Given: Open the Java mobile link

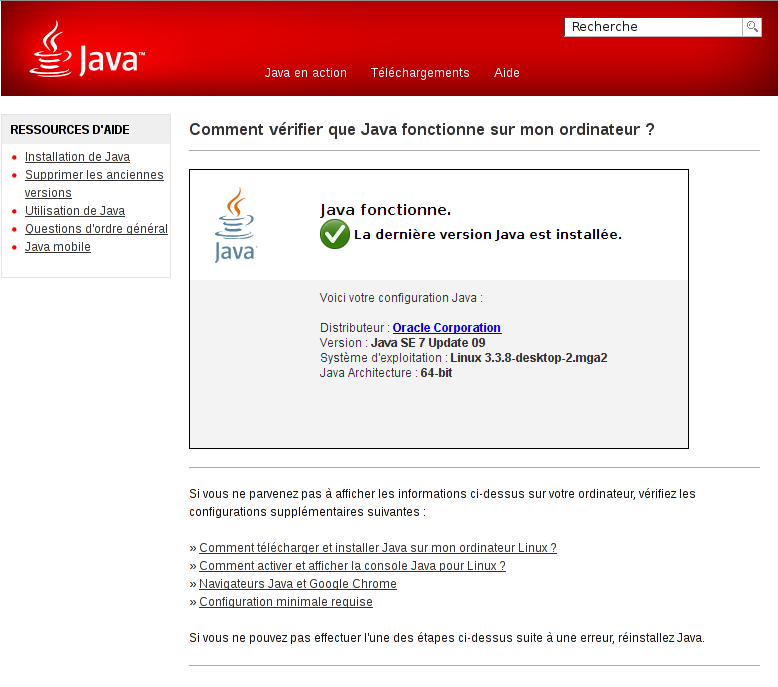Looking at the screenshot, I should (x=58, y=247).
